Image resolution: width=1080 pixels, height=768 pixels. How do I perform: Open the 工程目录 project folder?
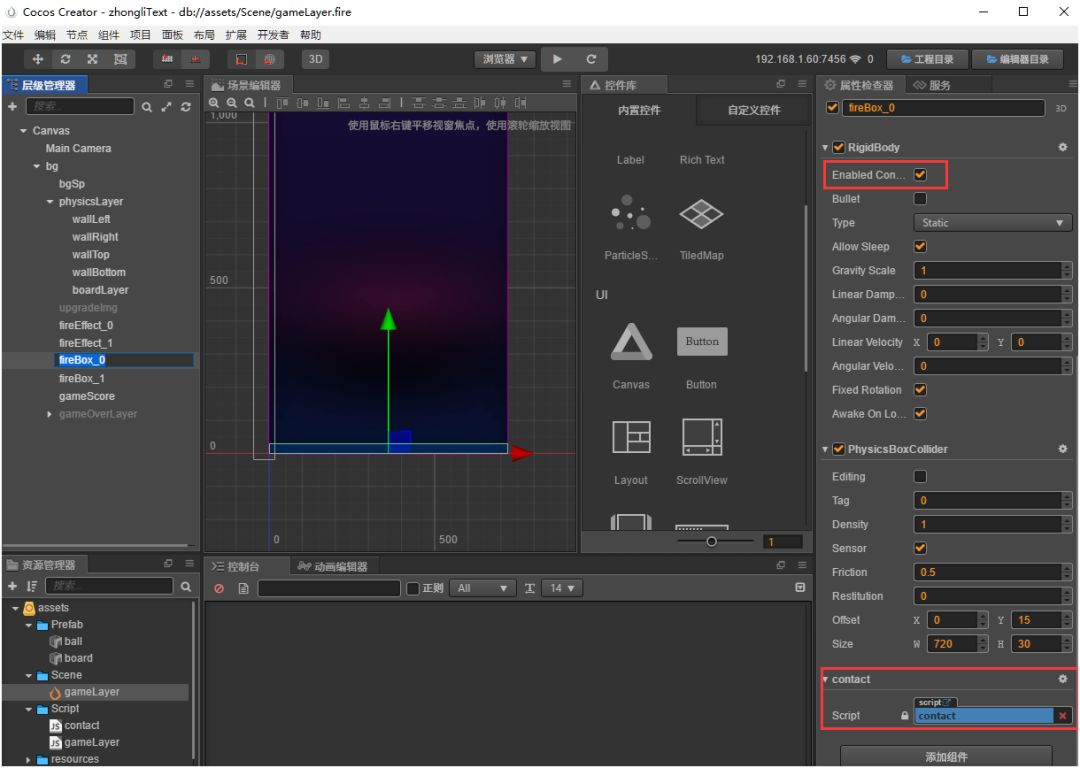928,59
